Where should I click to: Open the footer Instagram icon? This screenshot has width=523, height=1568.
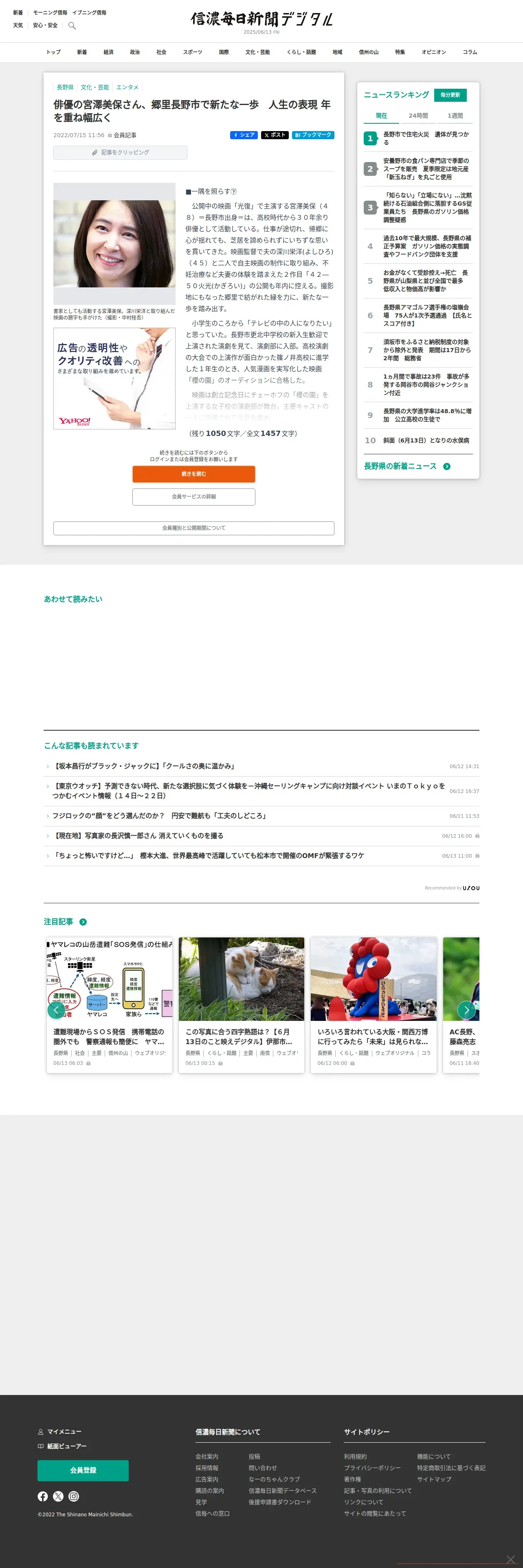click(x=74, y=1496)
